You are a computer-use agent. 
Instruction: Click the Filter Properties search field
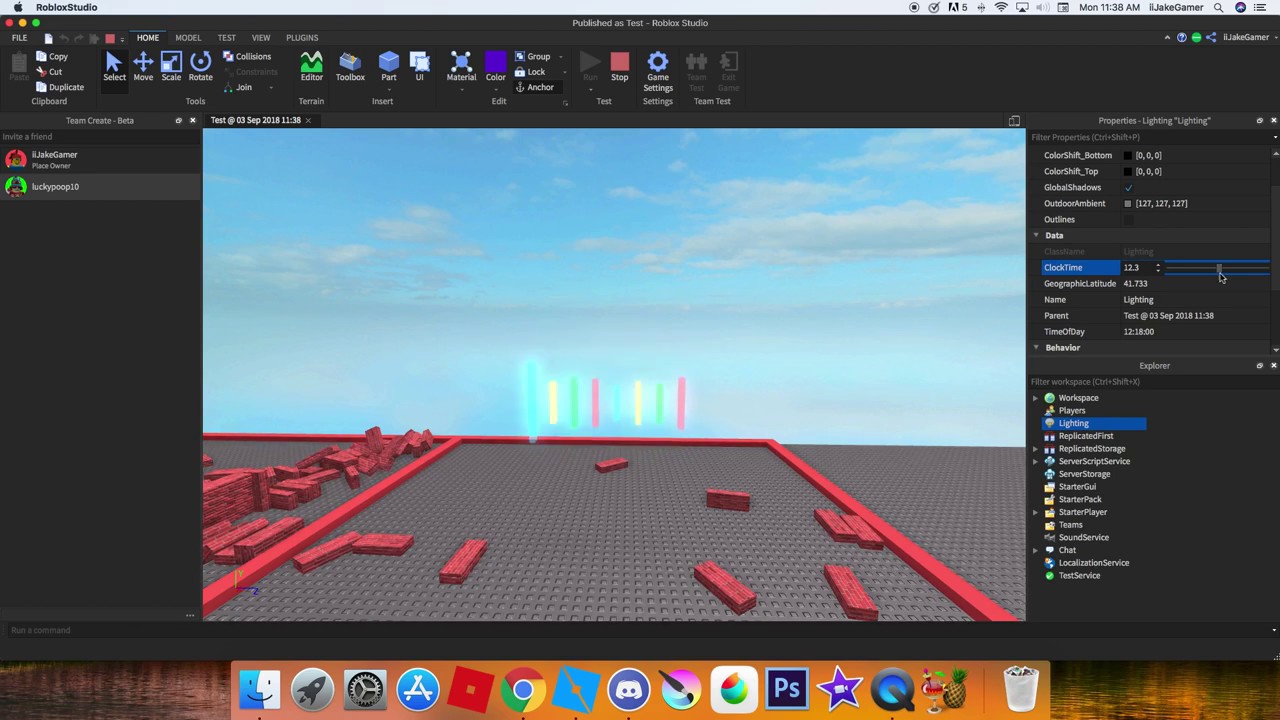[x=1150, y=137]
